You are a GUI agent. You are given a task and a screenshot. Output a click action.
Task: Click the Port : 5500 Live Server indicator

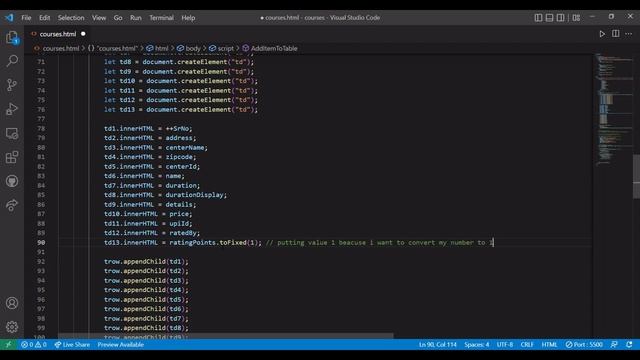[584, 344]
